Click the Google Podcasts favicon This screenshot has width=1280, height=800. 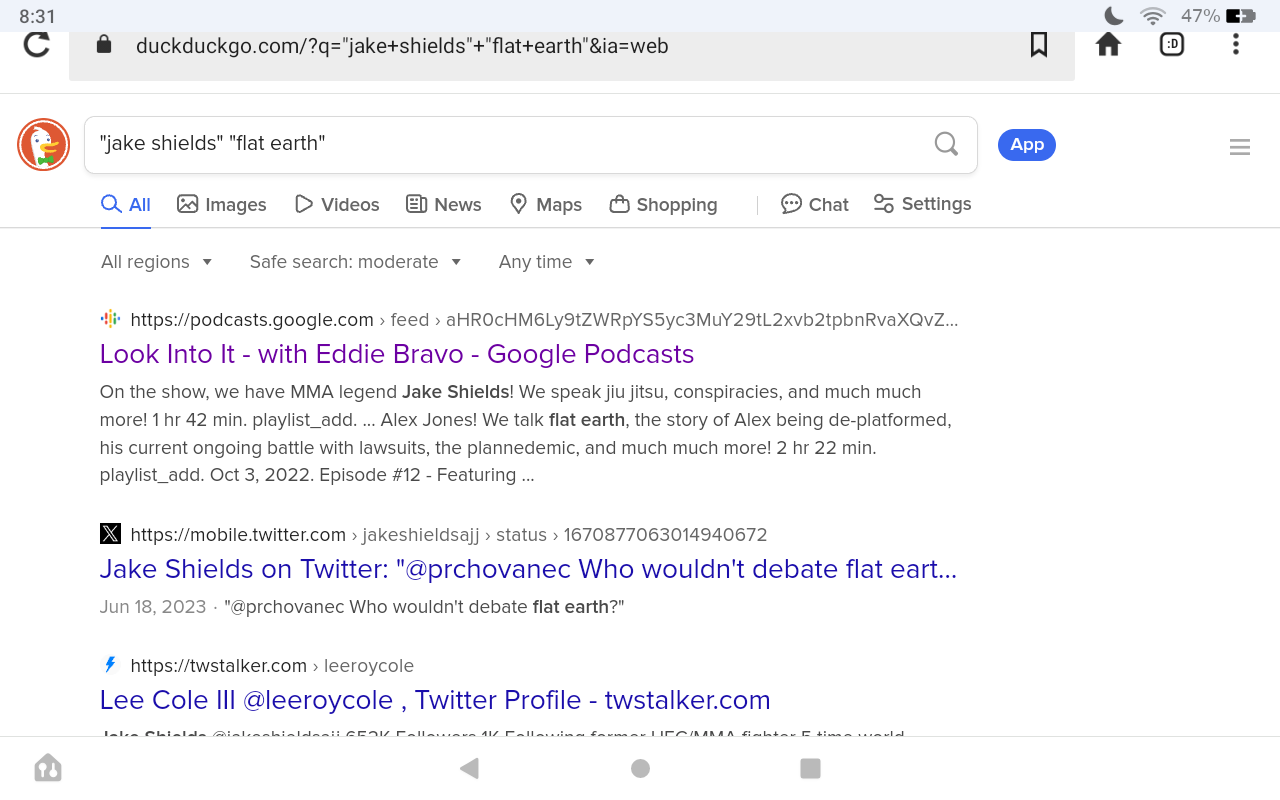(110, 320)
